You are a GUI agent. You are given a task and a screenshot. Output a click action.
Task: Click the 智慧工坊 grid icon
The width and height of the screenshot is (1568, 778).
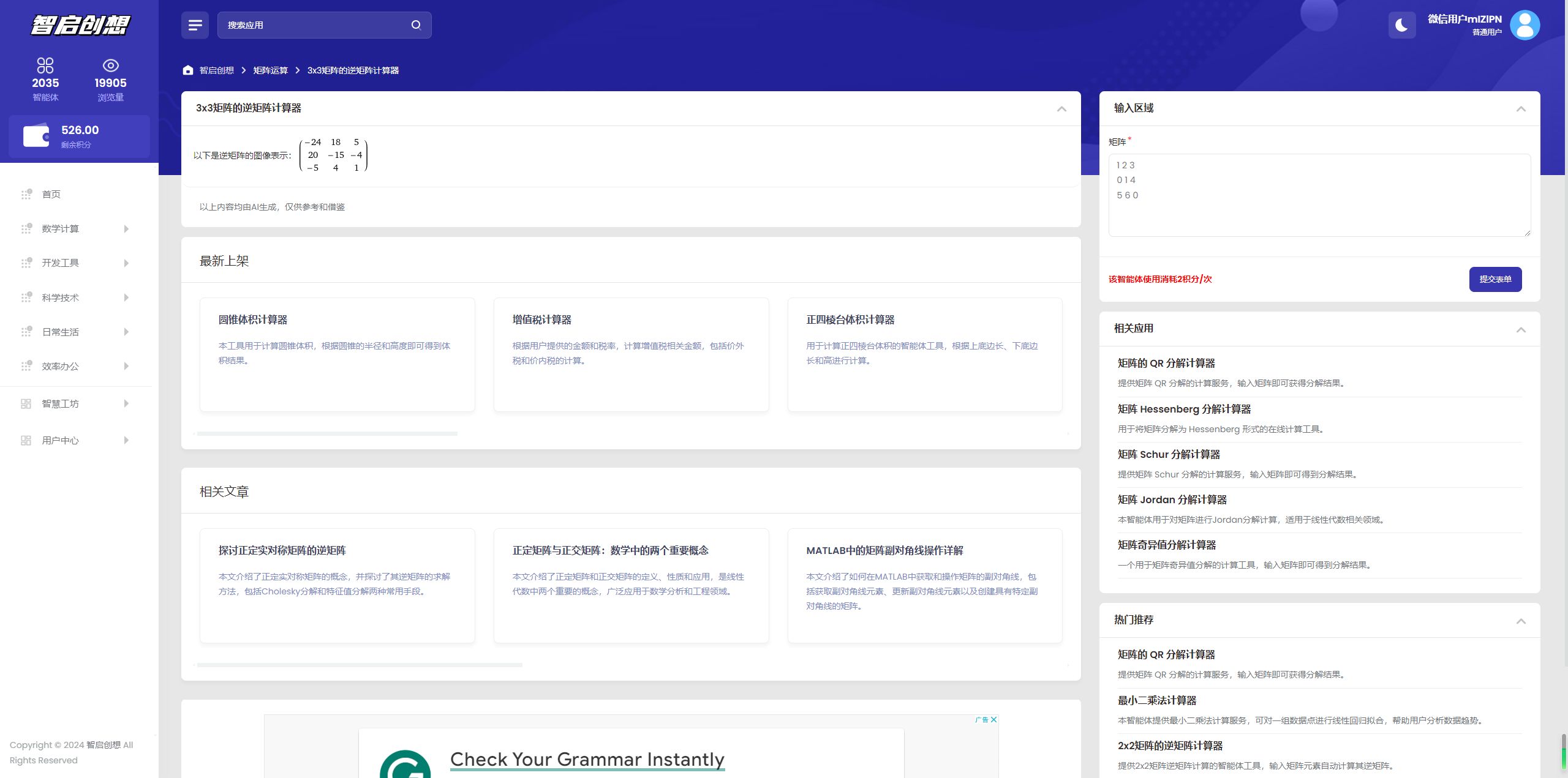pyautogui.click(x=26, y=403)
